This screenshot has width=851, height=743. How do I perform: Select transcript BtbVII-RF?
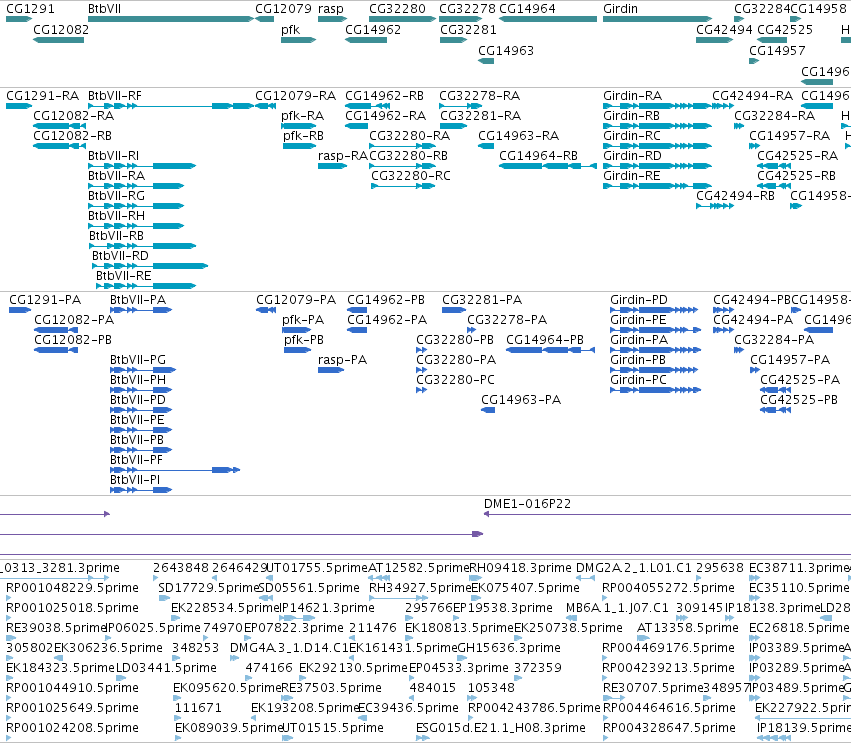pyautogui.click(x=115, y=96)
